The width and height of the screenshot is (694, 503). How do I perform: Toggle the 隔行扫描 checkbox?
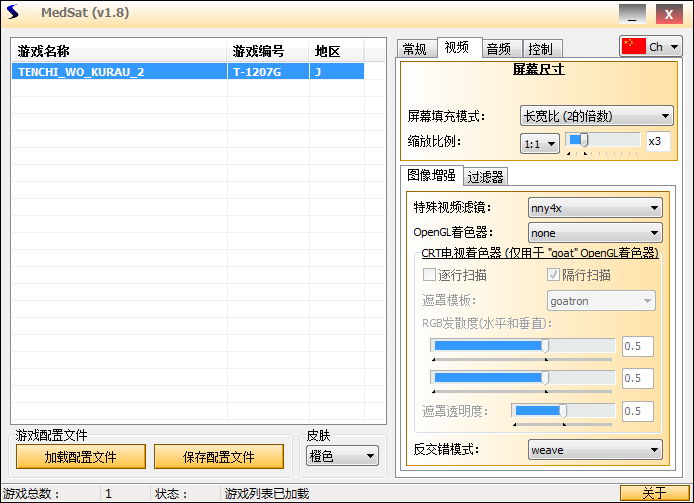click(553, 275)
